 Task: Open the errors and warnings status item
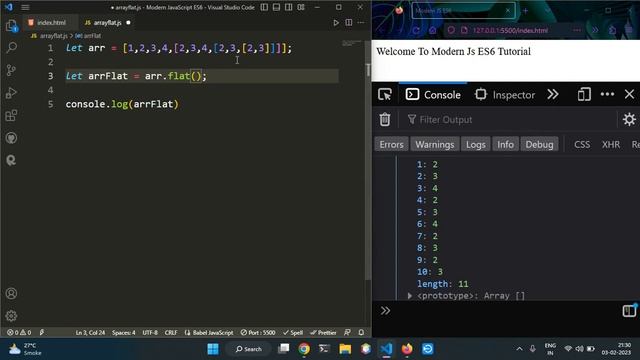coord(19,333)
